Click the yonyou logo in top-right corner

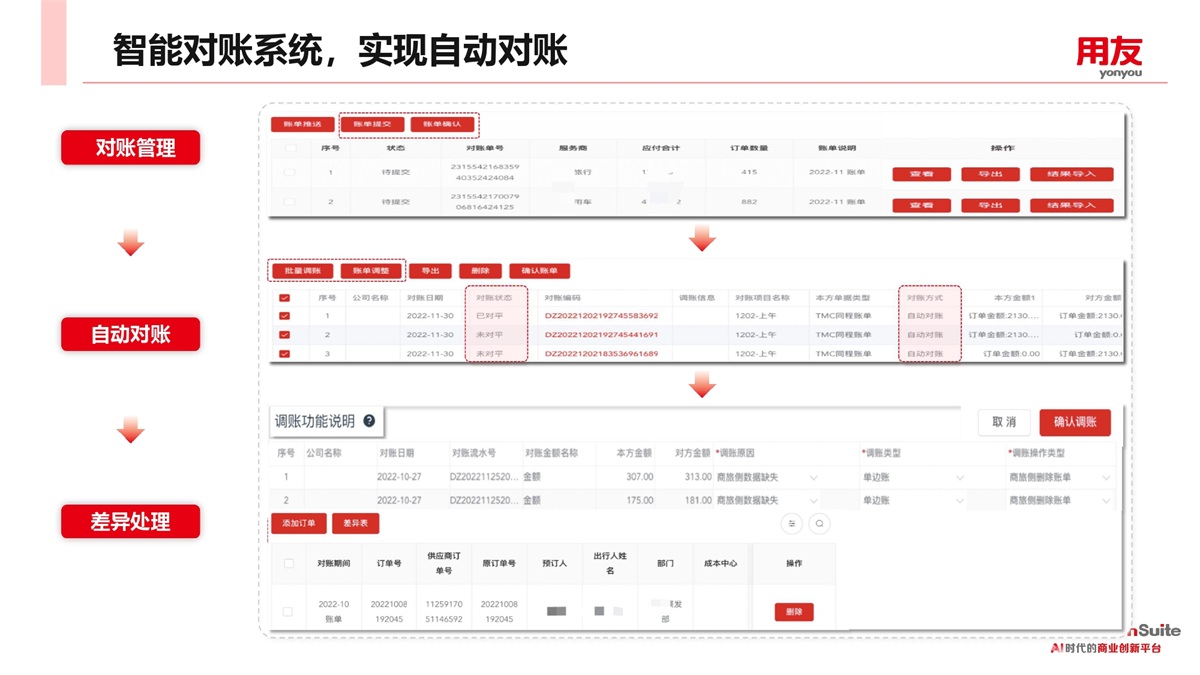(1108, 57)
